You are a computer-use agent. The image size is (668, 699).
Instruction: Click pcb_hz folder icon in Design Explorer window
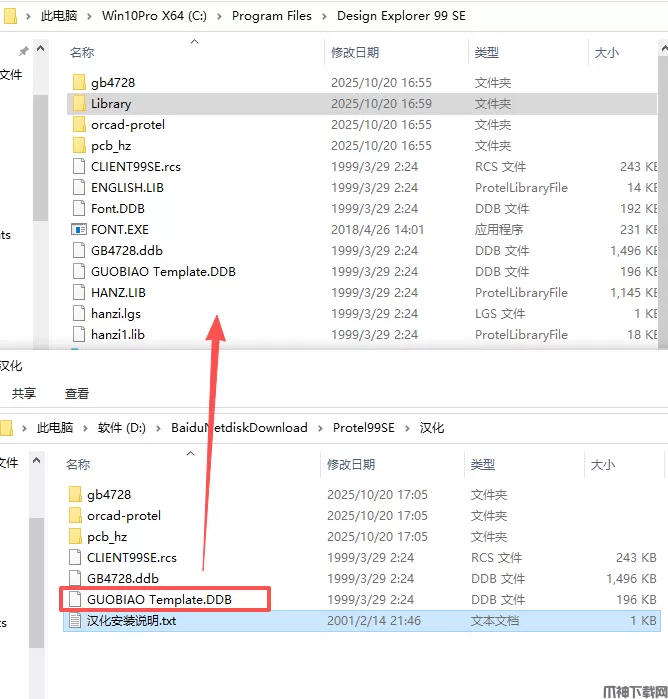click(79, 145)
